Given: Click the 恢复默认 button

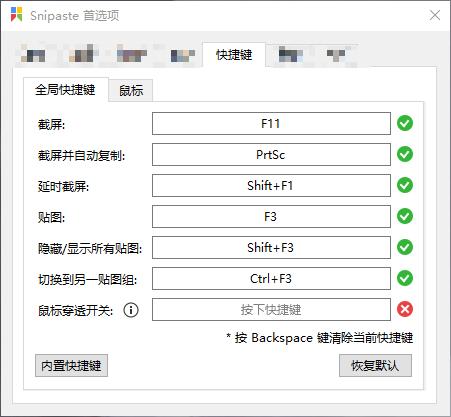Looking at the screenshot, I should [x=375, y=366].
